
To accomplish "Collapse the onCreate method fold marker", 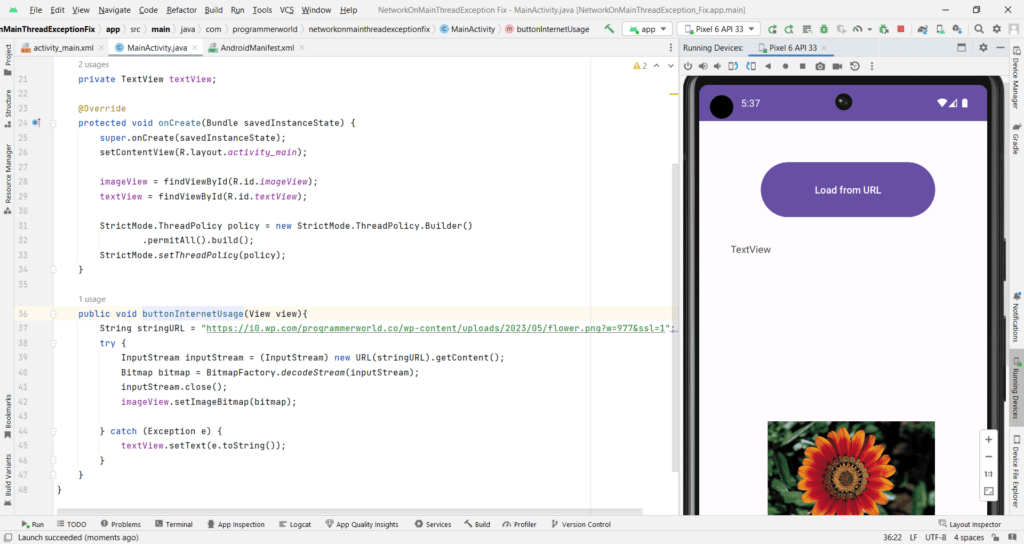I will point(54,123).
